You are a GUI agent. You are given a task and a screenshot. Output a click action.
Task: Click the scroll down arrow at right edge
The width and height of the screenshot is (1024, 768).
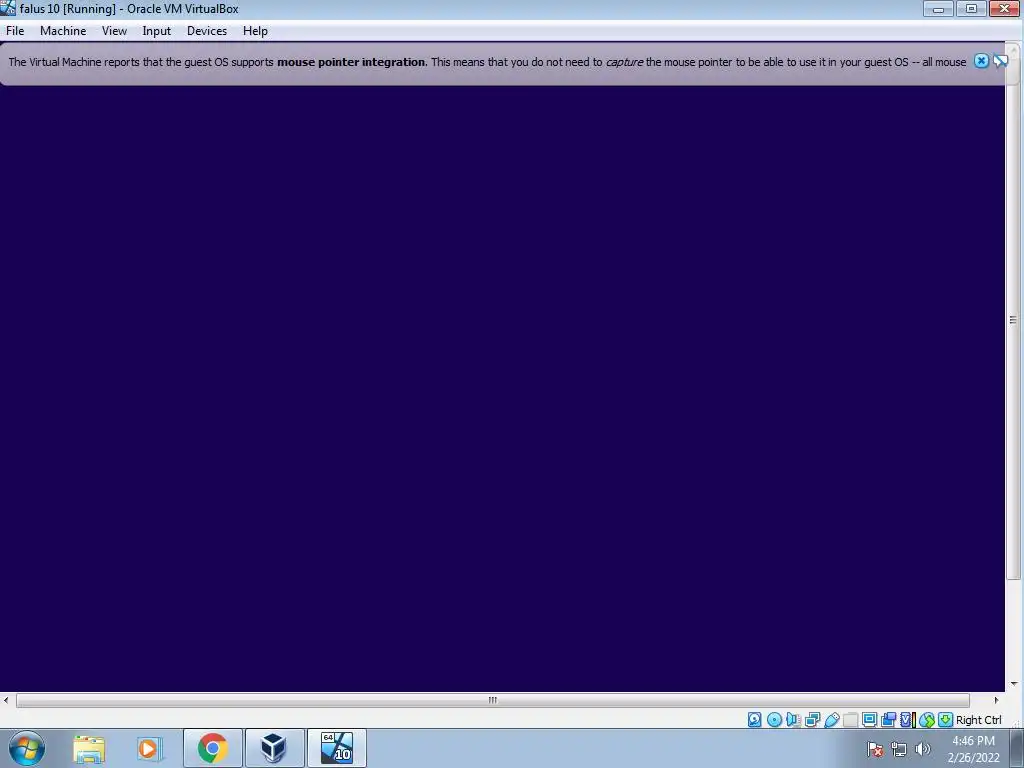coord(1014,684)
